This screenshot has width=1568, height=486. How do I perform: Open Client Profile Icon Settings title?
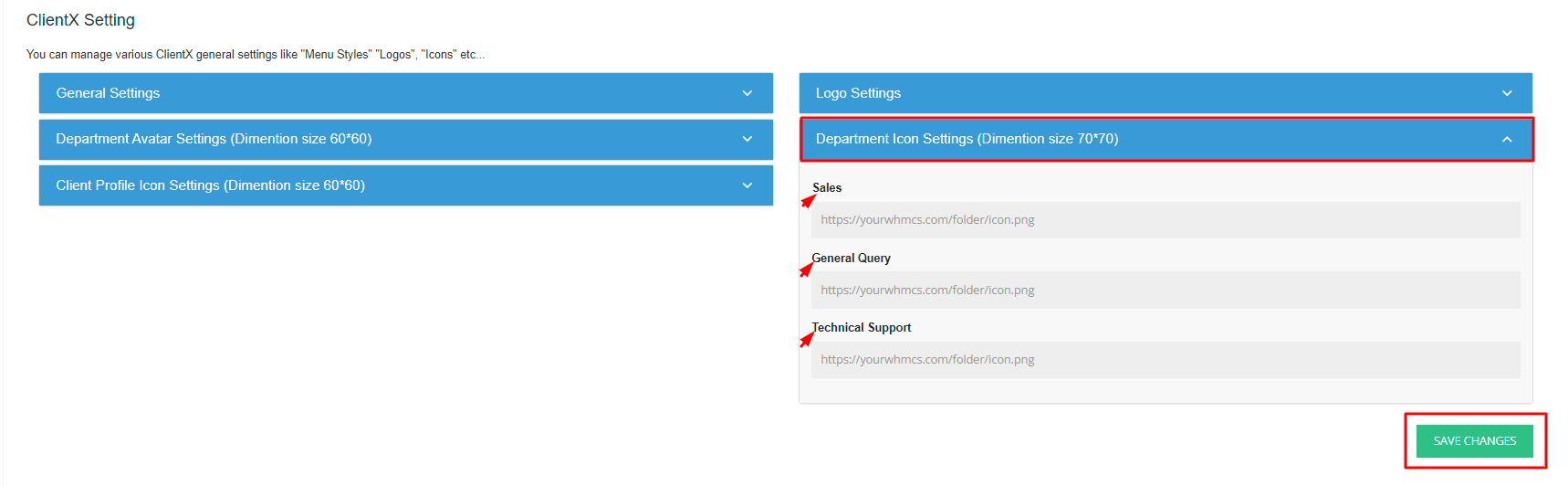tap(210, 185)
